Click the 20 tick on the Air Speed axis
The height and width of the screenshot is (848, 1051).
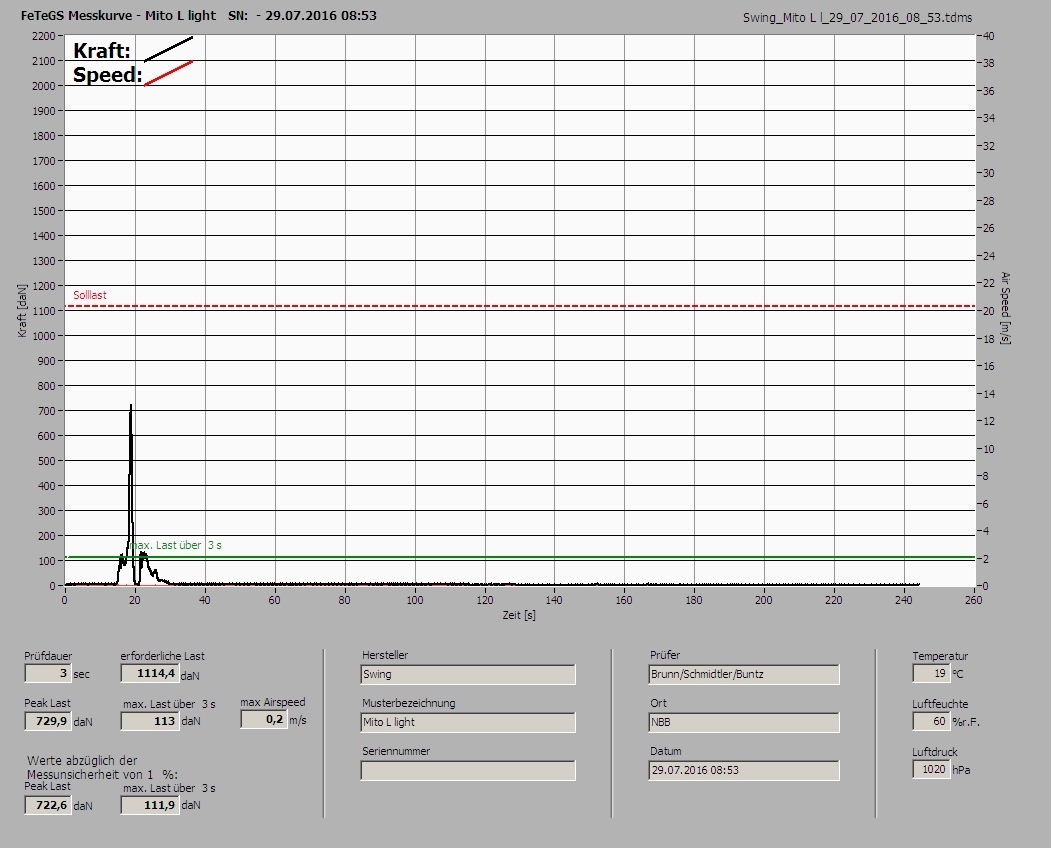989,311
